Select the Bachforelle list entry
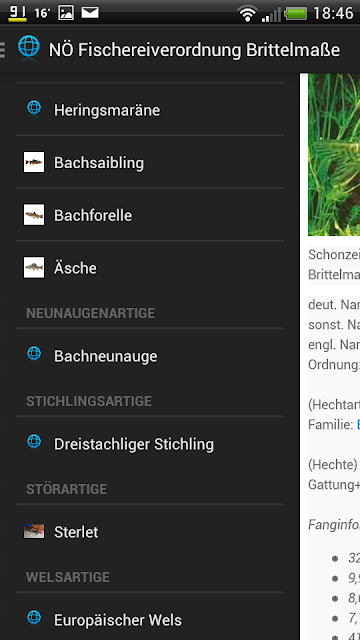This screenshot has height=640, width=360. 150,215
